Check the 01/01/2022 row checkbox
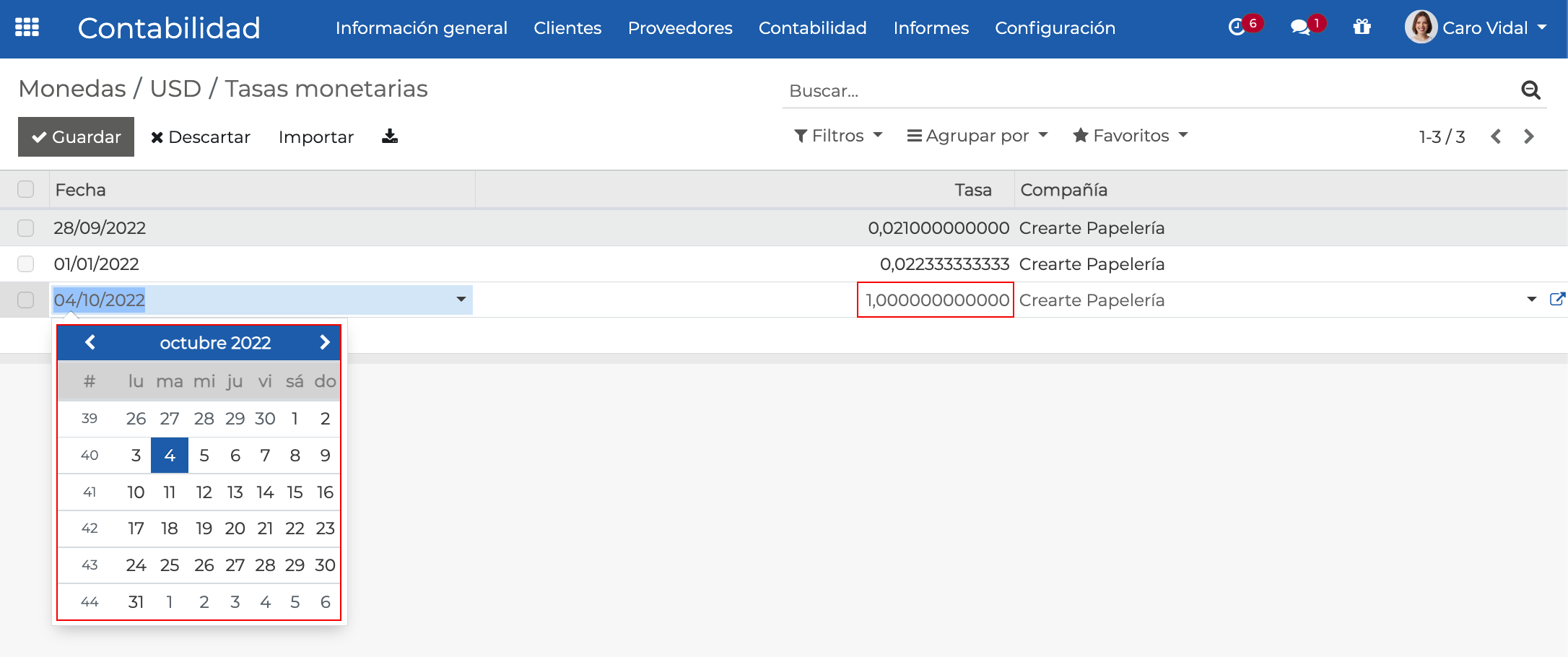 26,264
